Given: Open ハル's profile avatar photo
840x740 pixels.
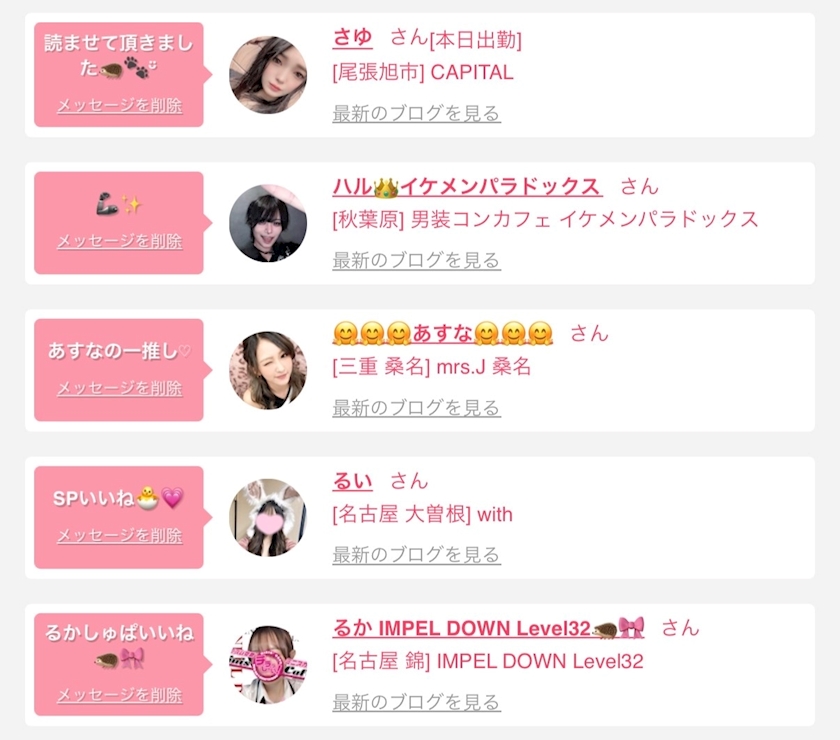Looking at the screenshot, I should (268, 223).
